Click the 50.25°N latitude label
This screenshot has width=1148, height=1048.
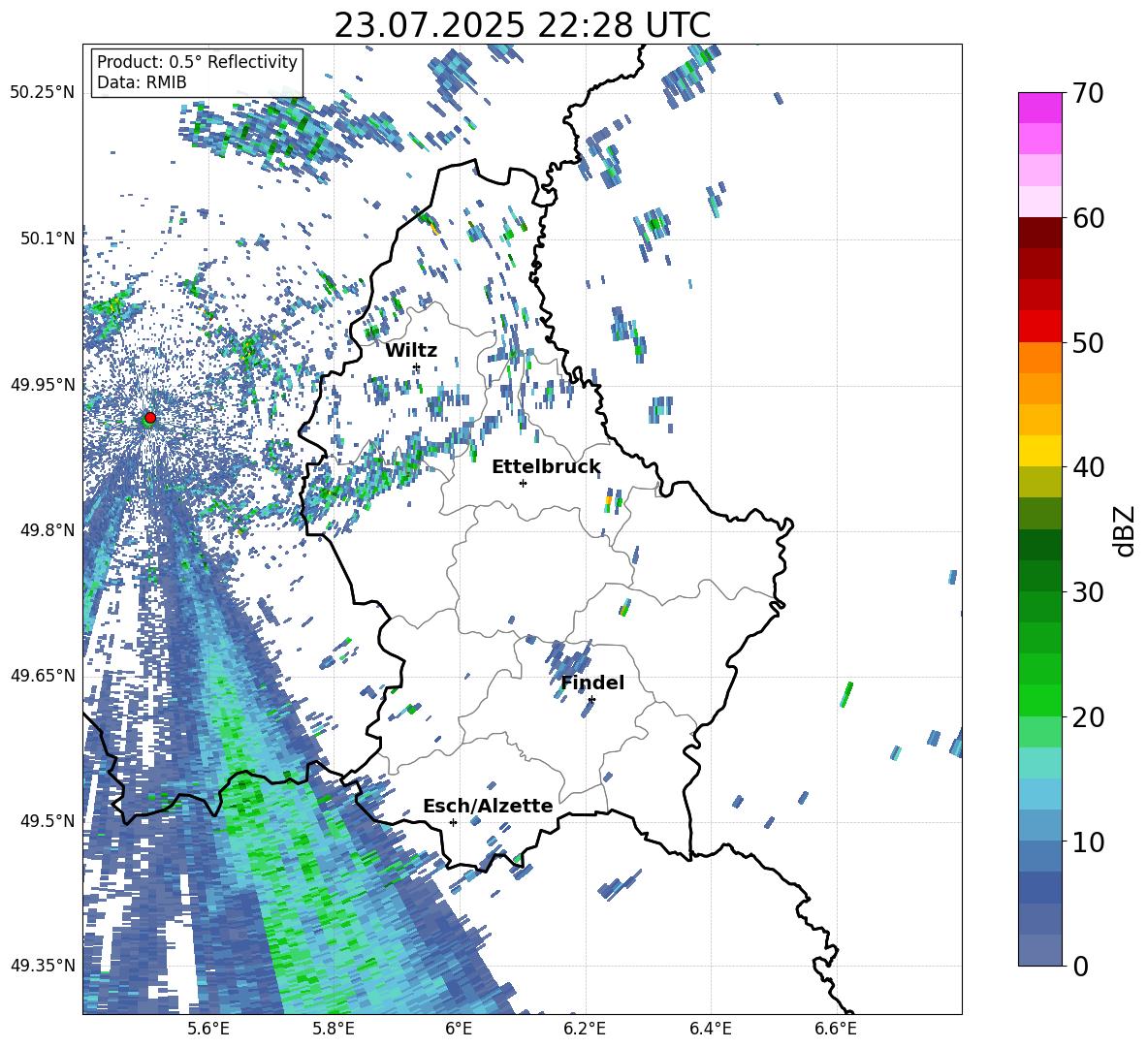click(43, 93)
